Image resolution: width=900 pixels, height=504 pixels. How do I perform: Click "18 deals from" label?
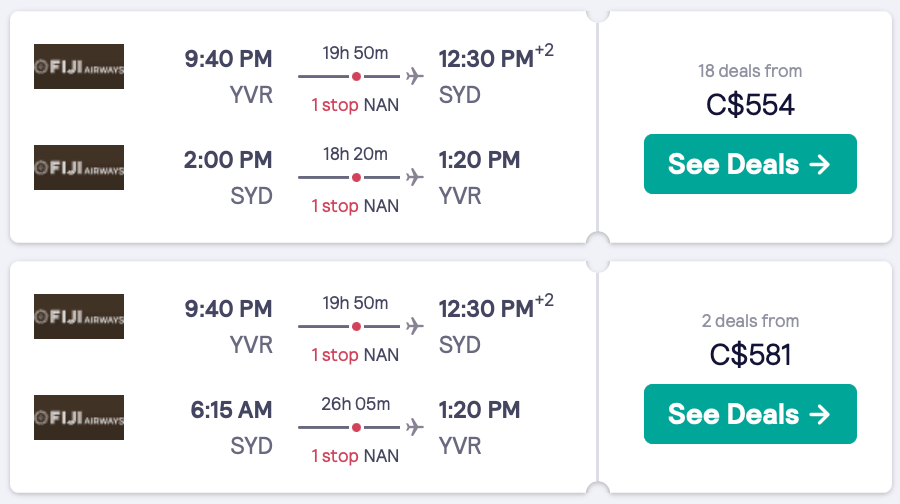coord(750,71)
